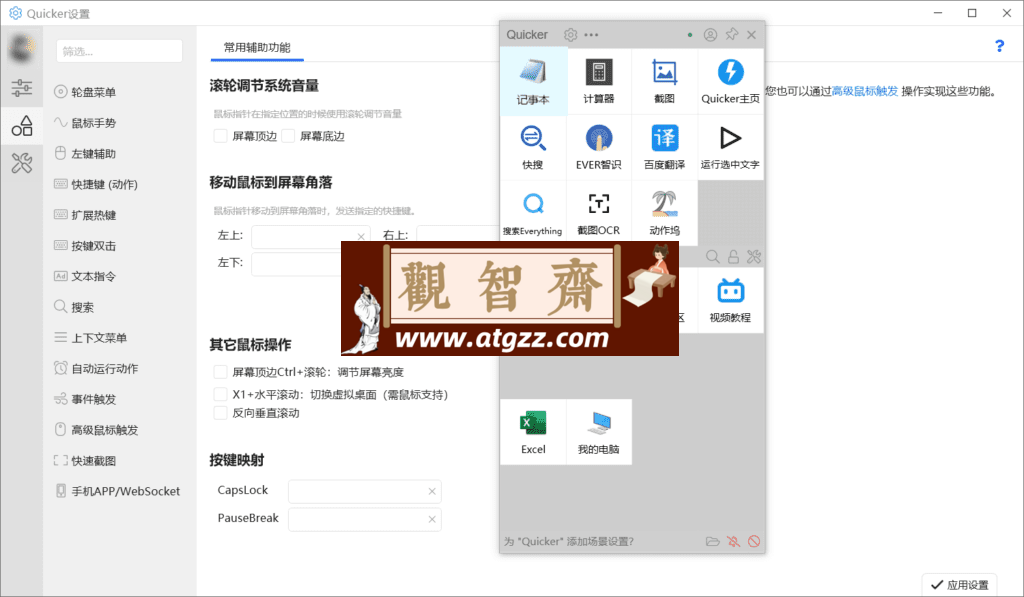Launch the Excel action
Screen dimensions: 1024x597
(533, 432)
